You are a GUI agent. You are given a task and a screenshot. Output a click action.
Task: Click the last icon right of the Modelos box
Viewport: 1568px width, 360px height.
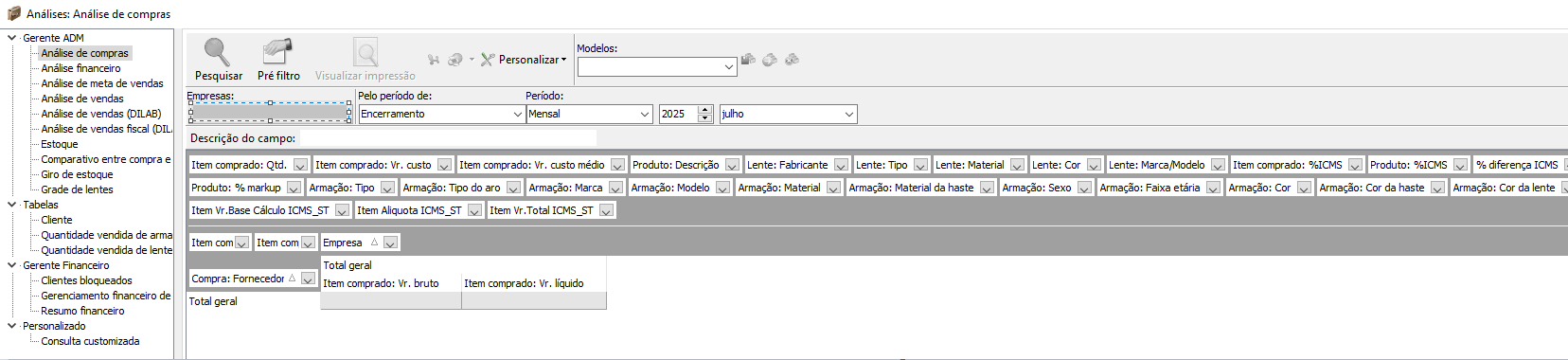(793, 60)
